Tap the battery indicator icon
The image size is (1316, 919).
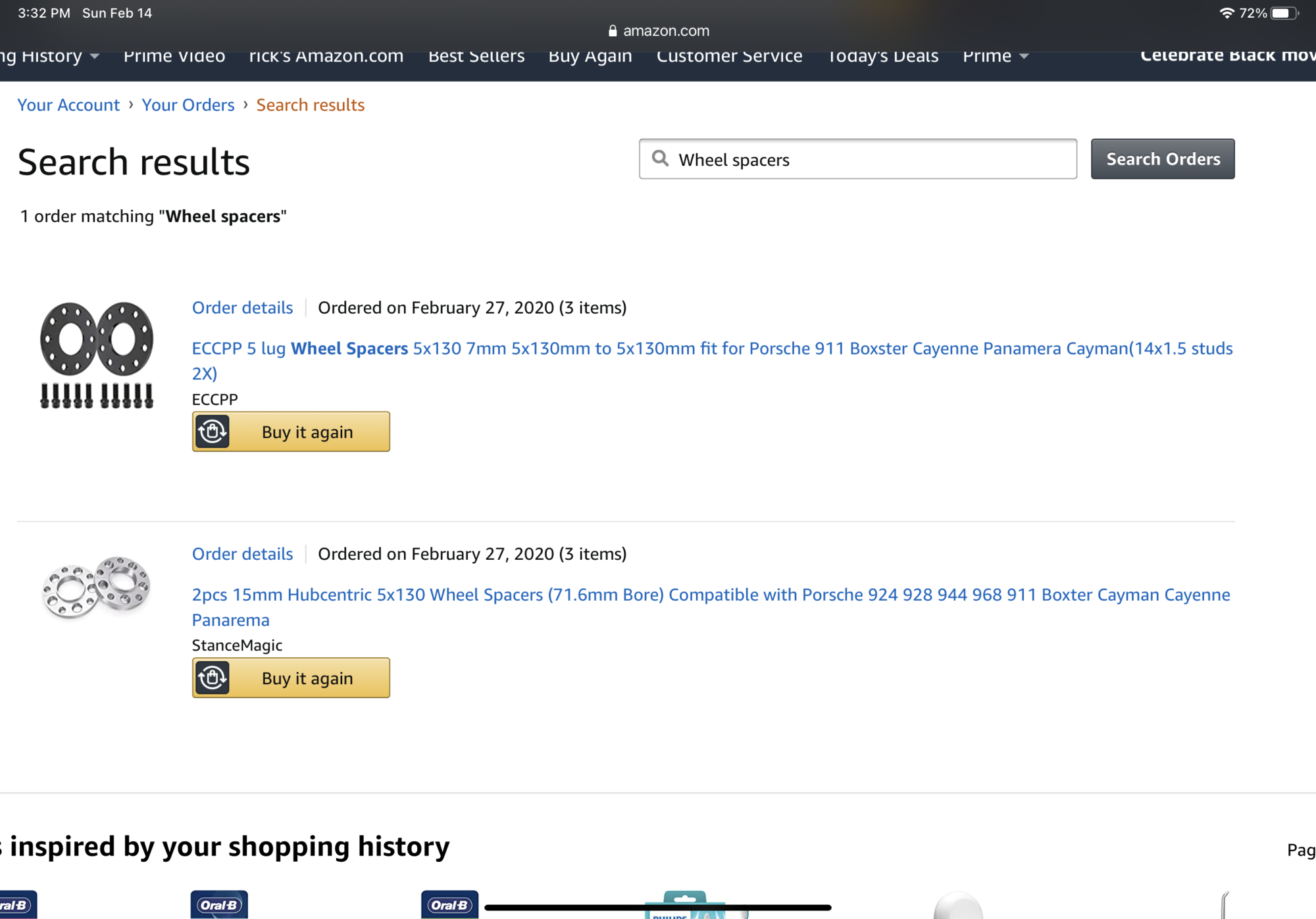[1284, 13]
